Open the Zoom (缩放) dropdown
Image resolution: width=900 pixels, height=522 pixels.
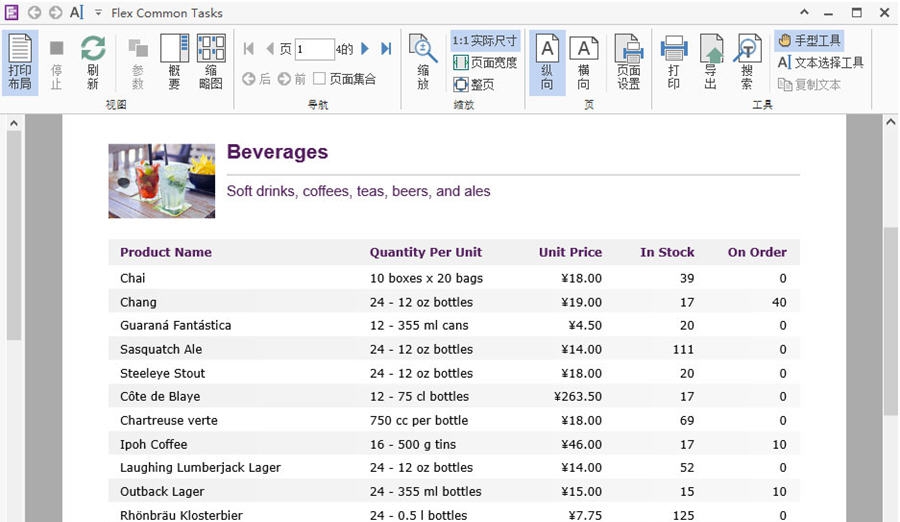(x=423, y=61)
